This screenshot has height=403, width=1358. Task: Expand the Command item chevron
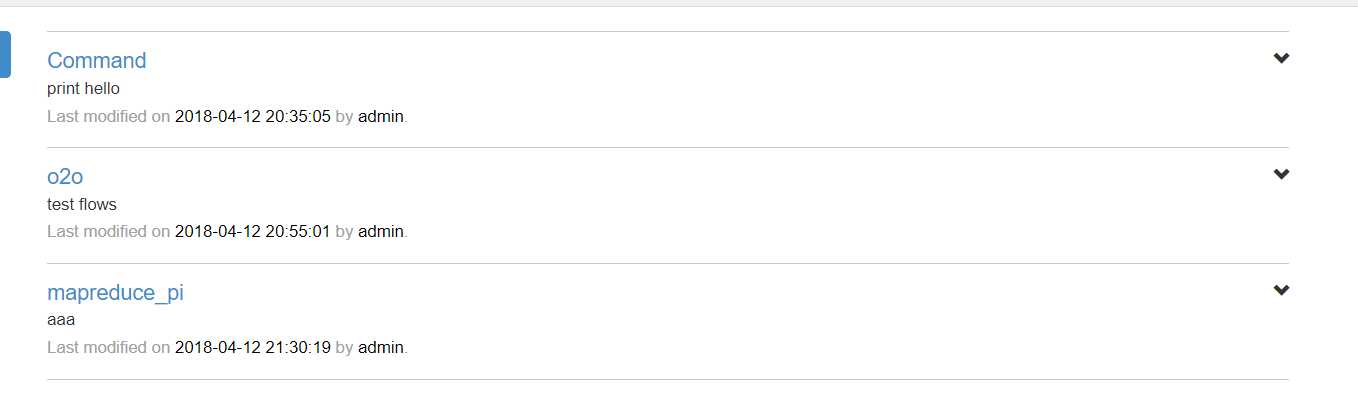pos(1281,58)
